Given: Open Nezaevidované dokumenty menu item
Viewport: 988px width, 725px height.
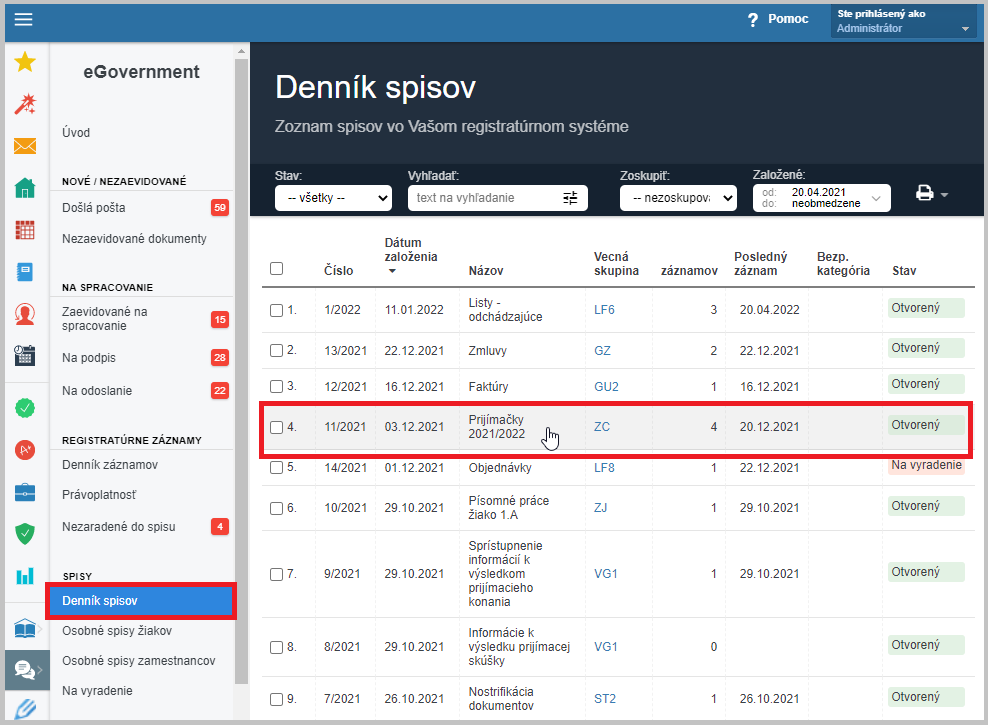Looking at the screenshot, I should pyautogui.click(x=134, y=238).
